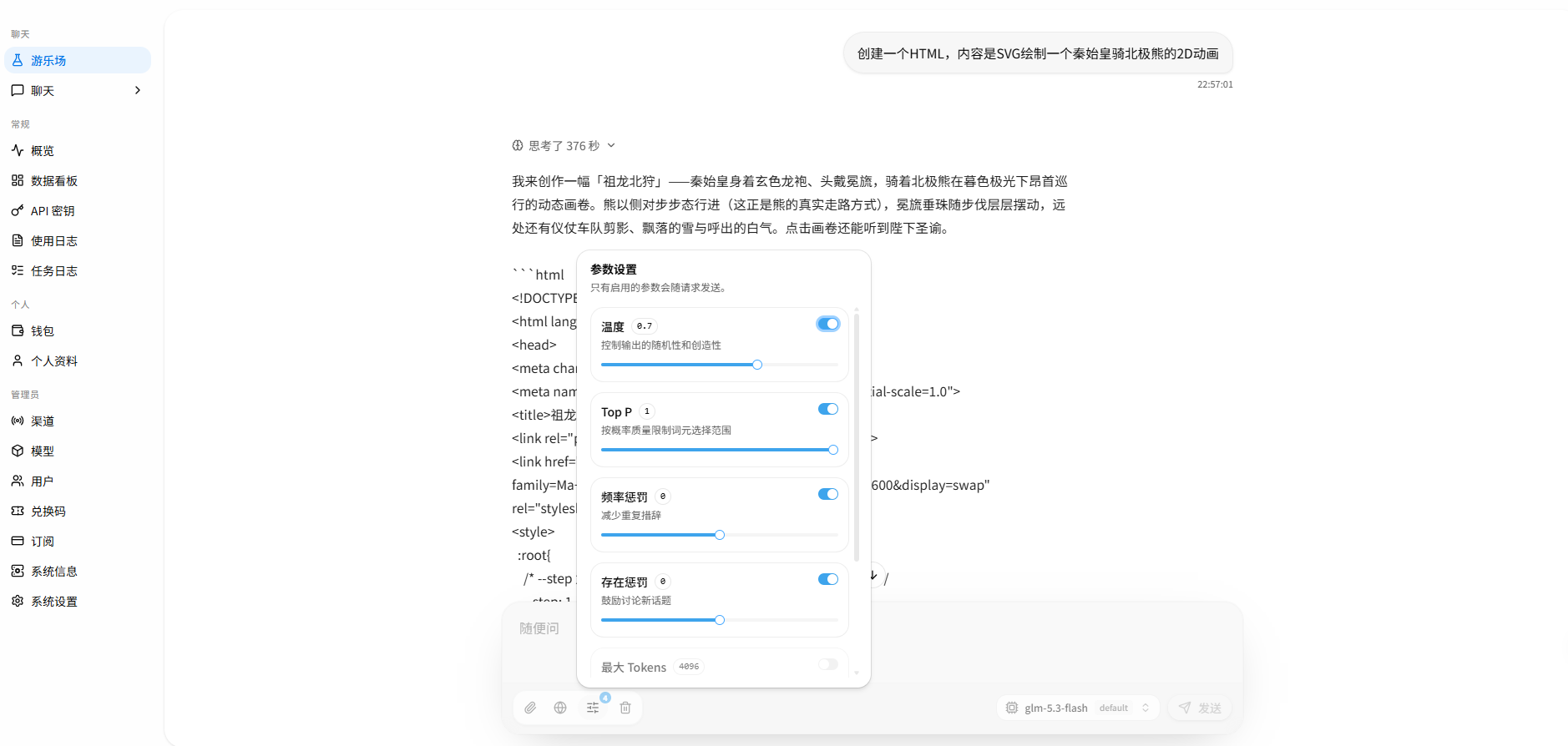Click the Top P slider handle
The height and width of the screenshot is (746, 1568).
[833, 450]
